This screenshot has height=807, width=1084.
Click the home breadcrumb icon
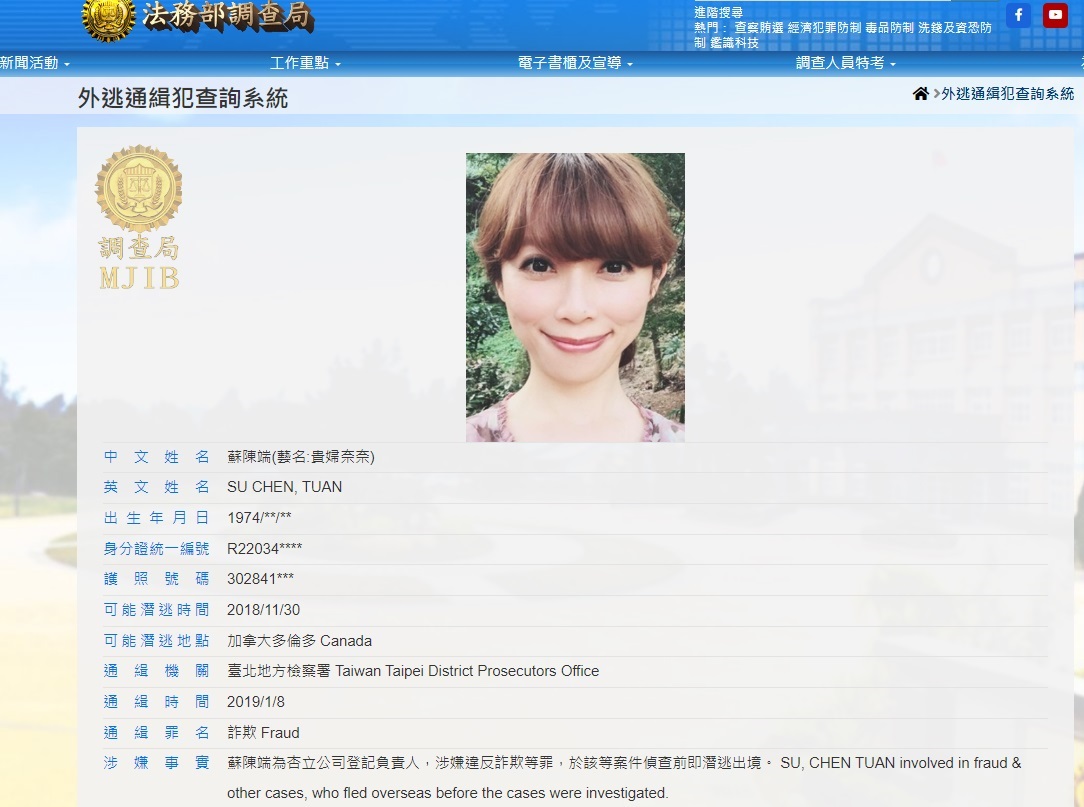[x=920, y=93]
